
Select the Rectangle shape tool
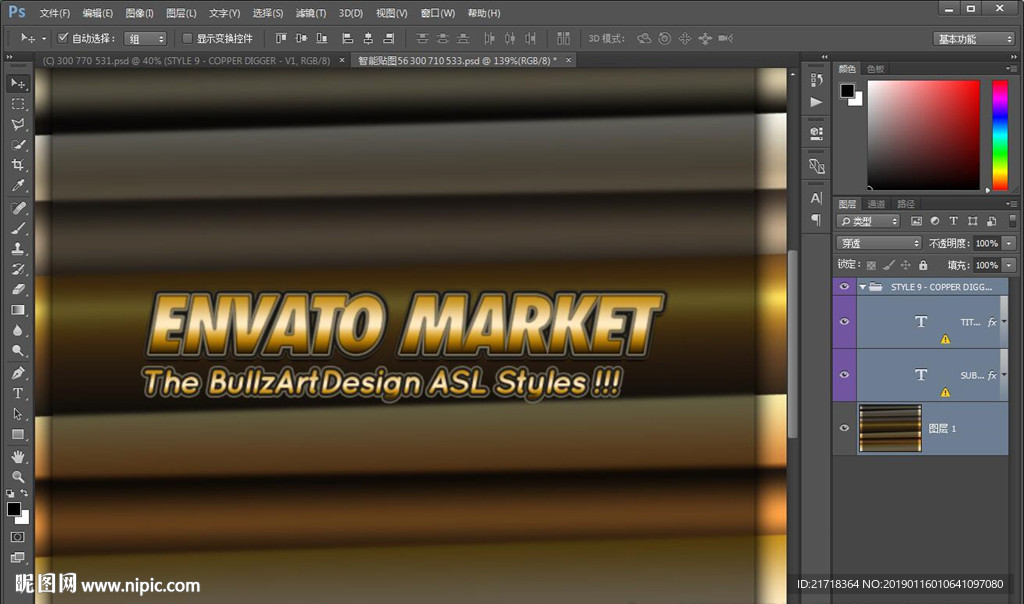[x=18, y=434]
